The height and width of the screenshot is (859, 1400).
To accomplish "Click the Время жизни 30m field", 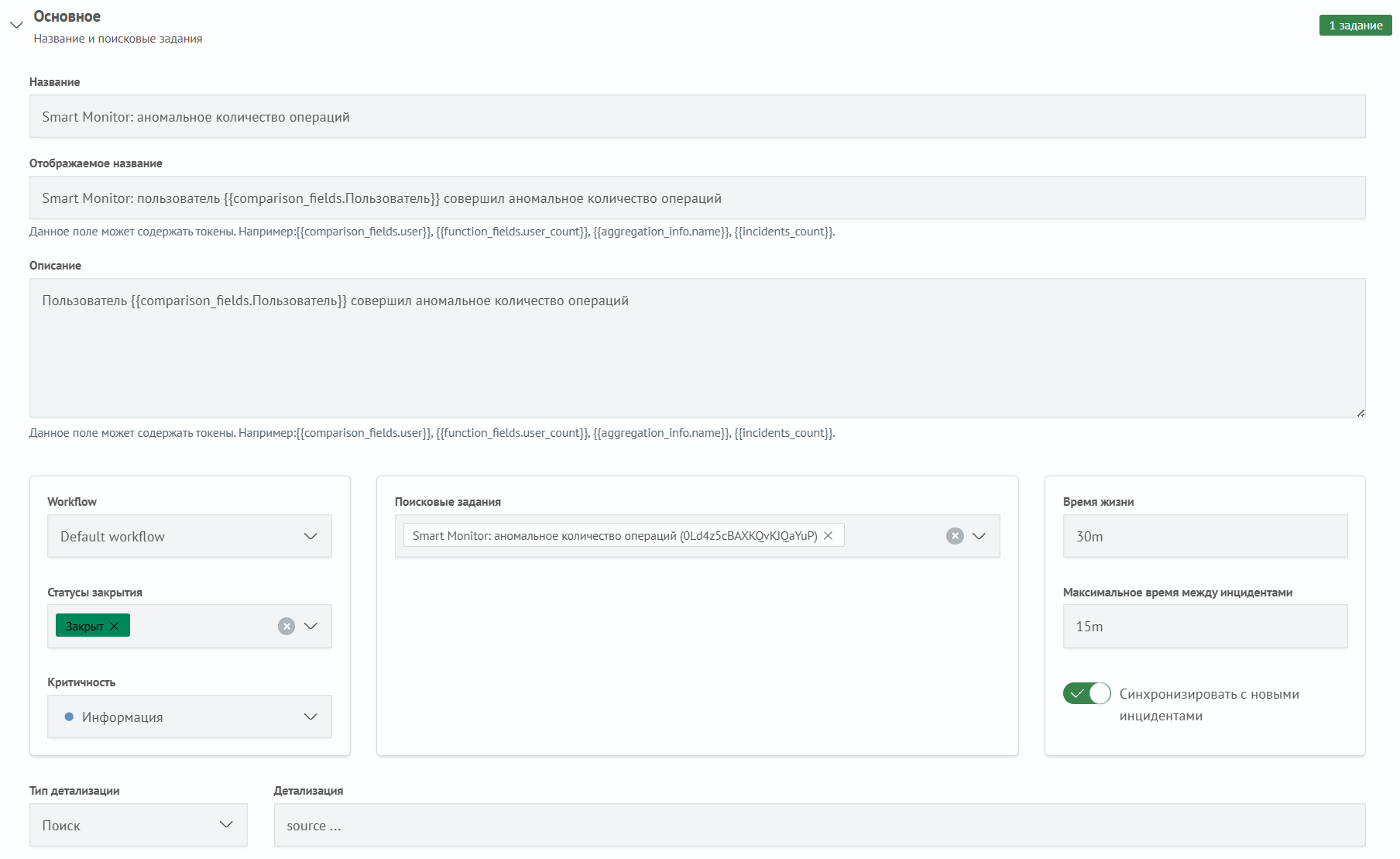I will (1205, 537).
